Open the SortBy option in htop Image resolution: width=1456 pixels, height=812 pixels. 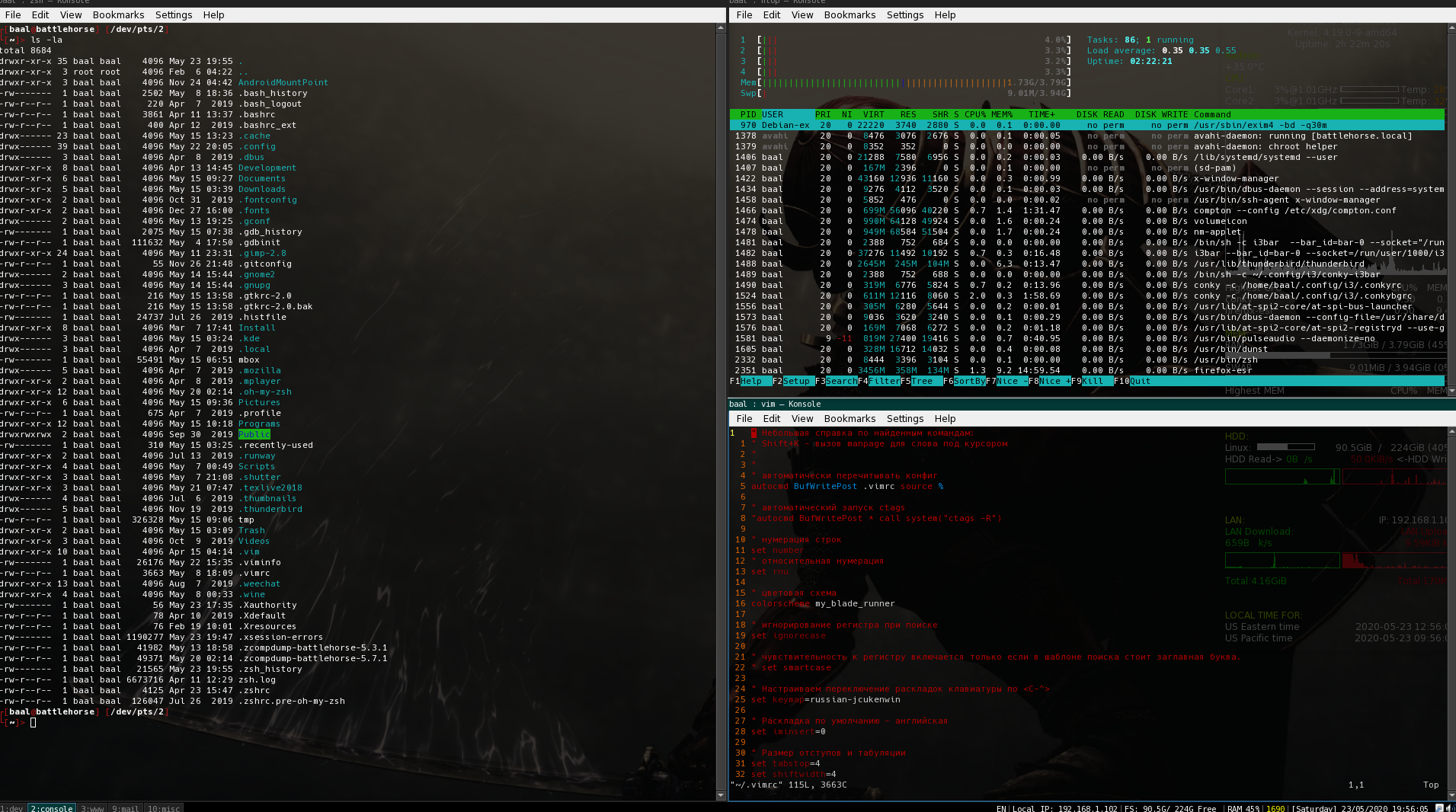point(969,381)
